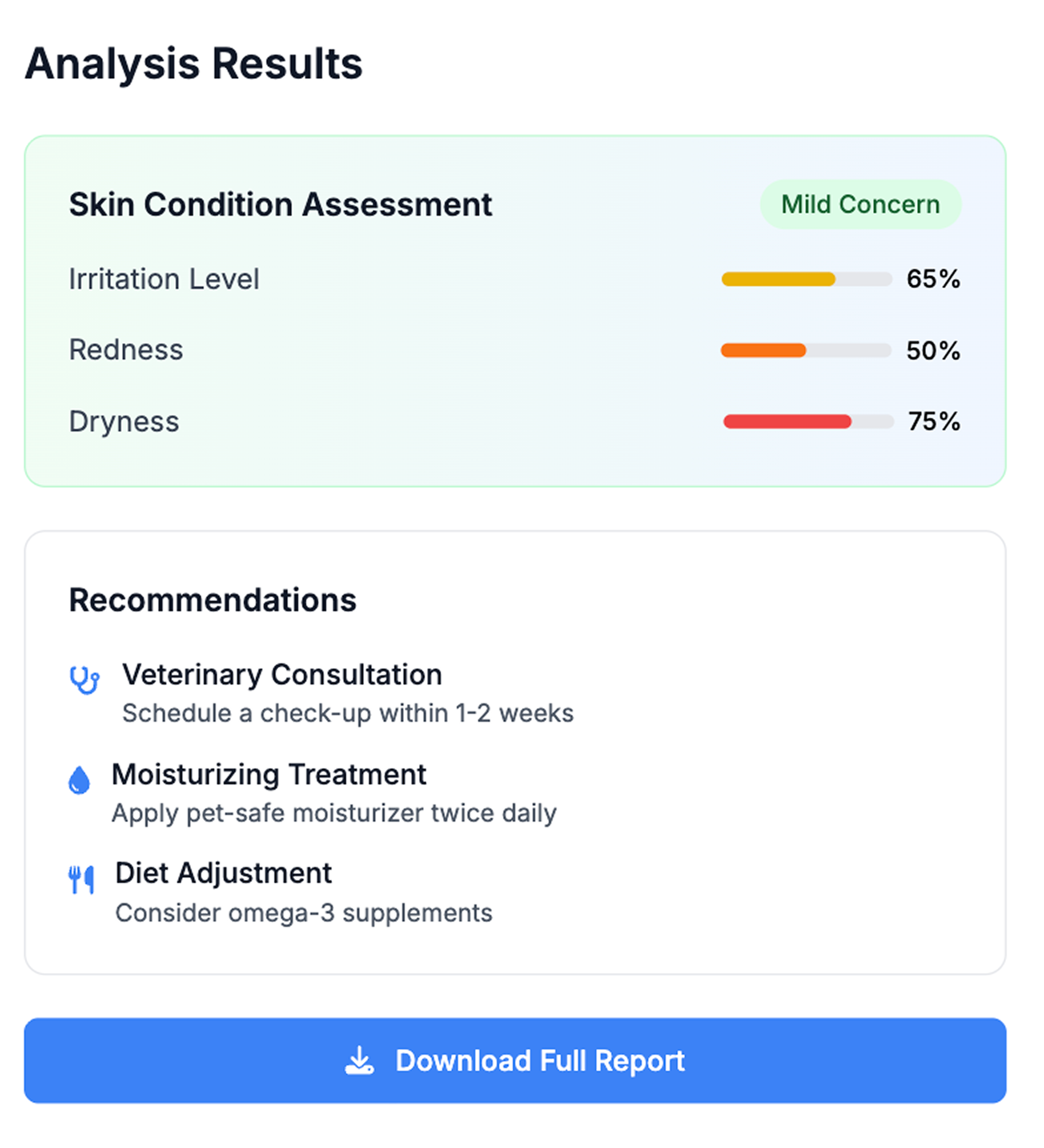Click the 75% dryness value

933,421
